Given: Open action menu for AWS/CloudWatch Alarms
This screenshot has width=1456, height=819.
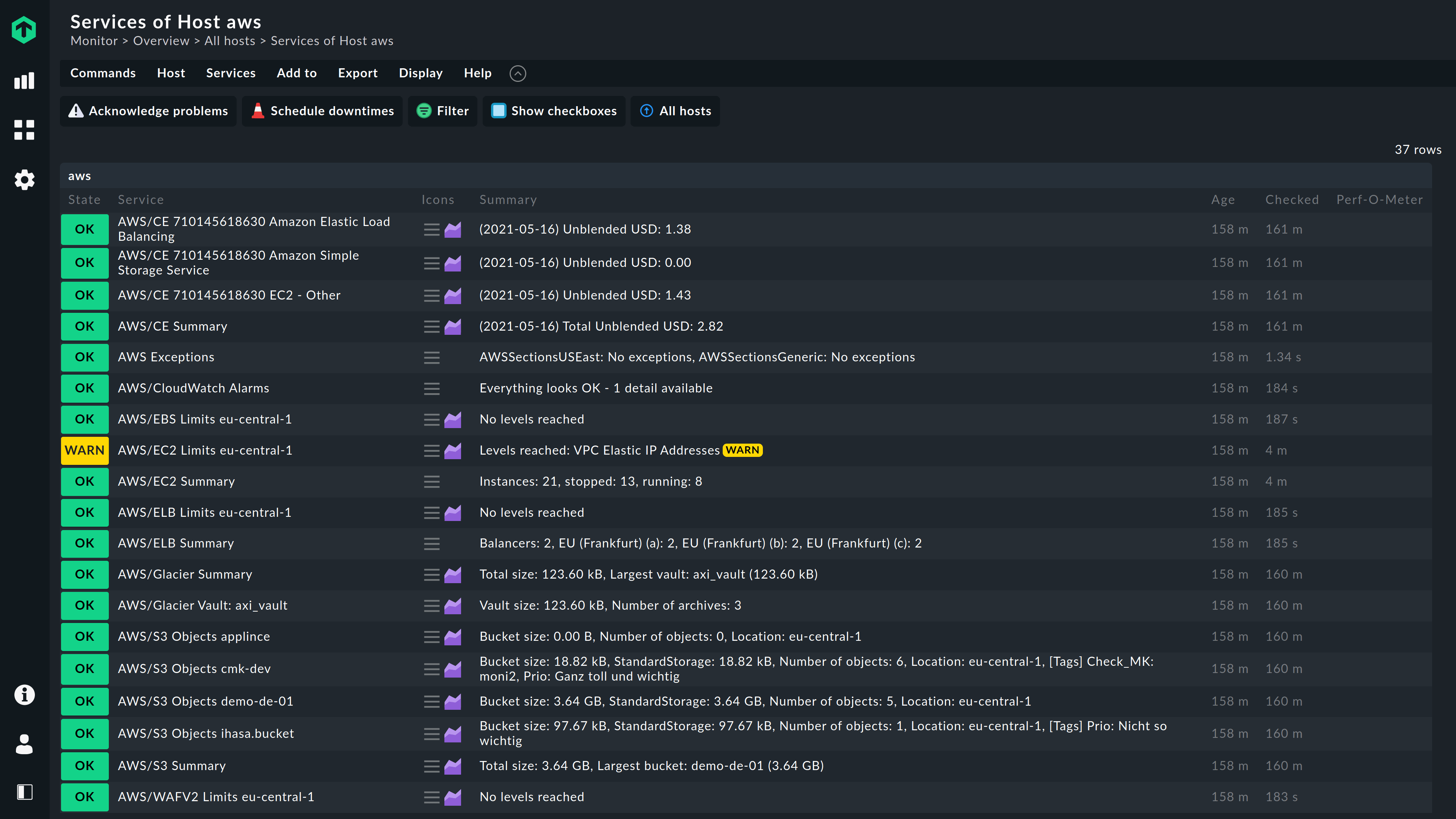Looking at the screenshot, I should 432,388.
